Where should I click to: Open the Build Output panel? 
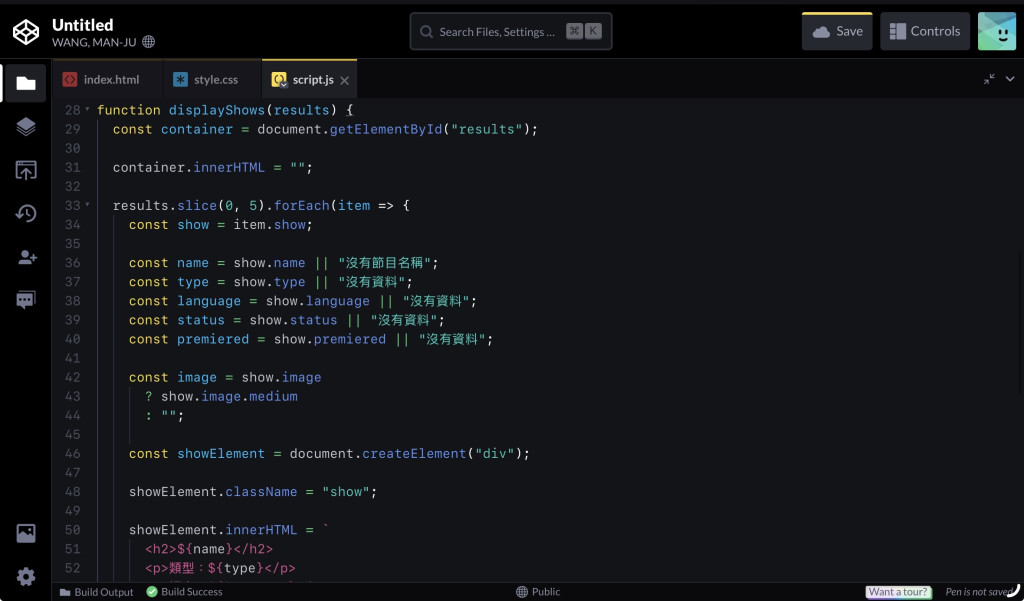pyautogui.click(x=97, y=592)
